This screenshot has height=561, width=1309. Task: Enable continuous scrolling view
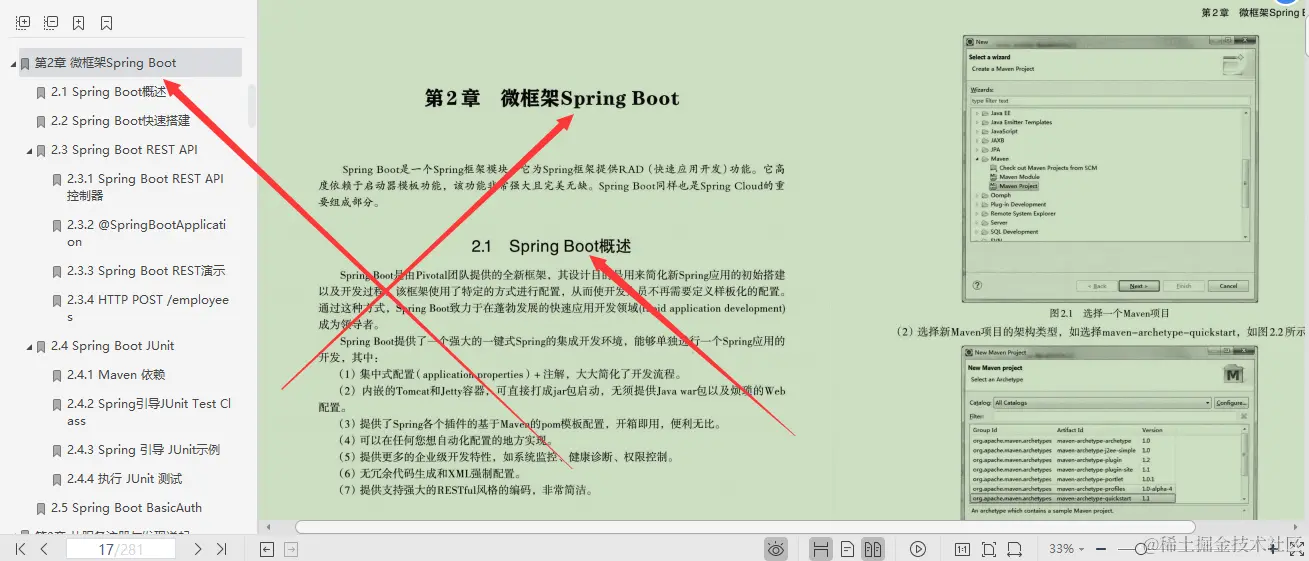[x=820, y=549]
